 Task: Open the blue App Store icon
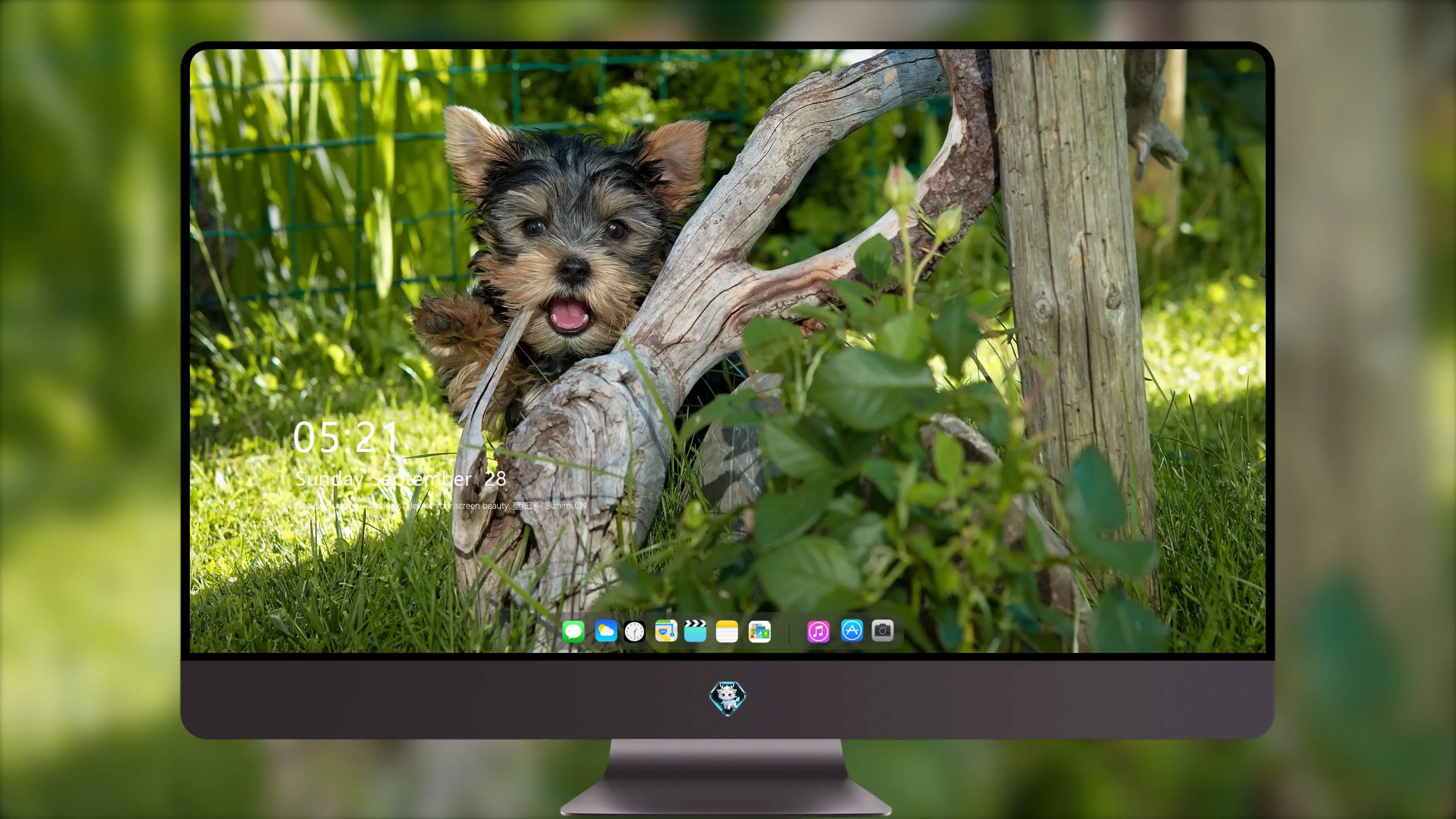[x=852, y=630]
